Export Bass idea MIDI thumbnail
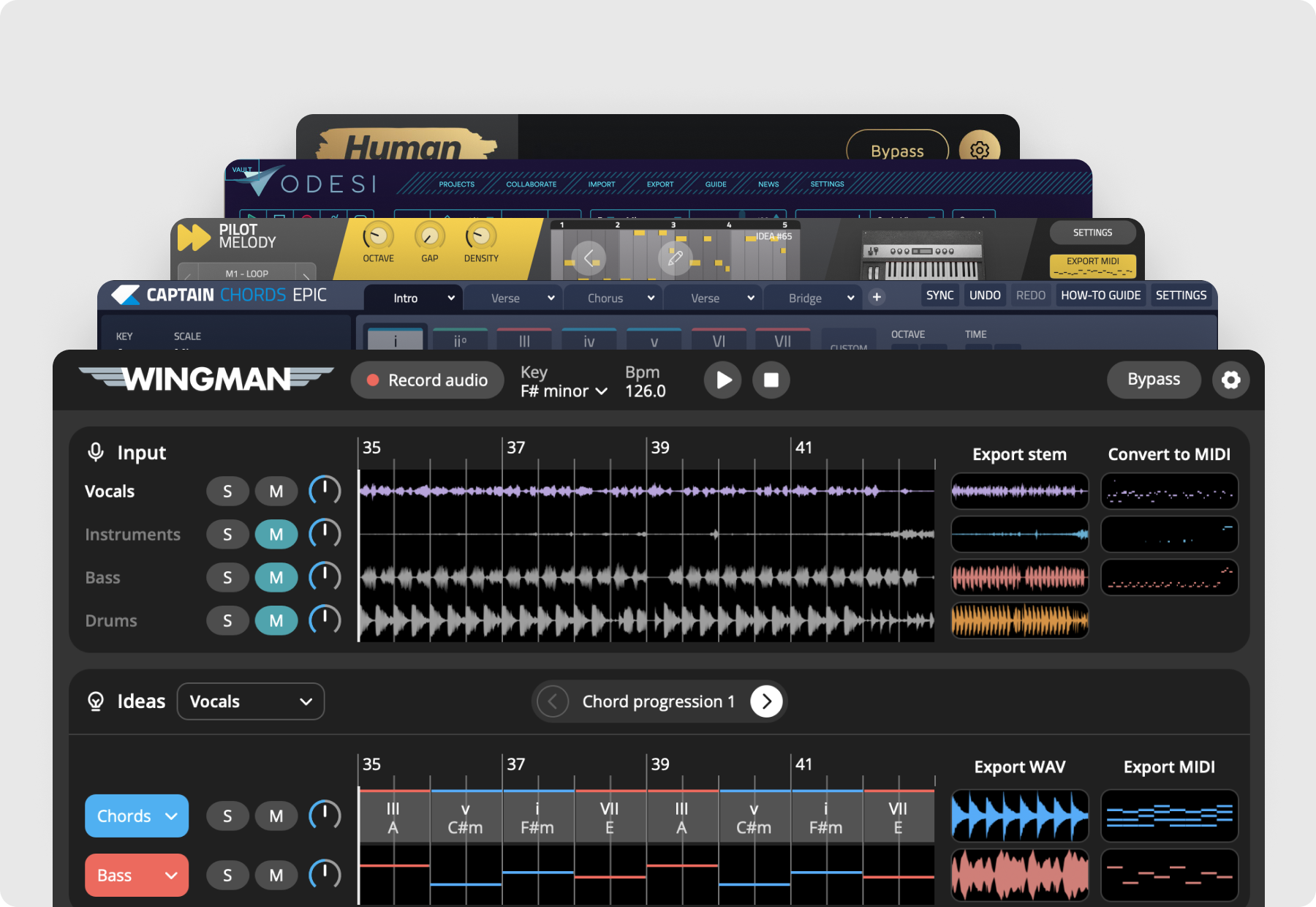Screen dimensions: 1316x907 click(1169, 875)
